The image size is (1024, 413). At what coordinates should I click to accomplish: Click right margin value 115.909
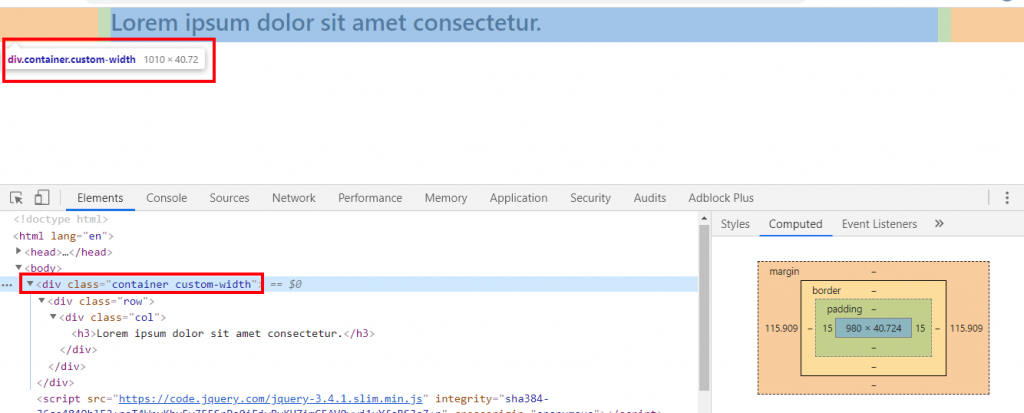click(966, 329)
